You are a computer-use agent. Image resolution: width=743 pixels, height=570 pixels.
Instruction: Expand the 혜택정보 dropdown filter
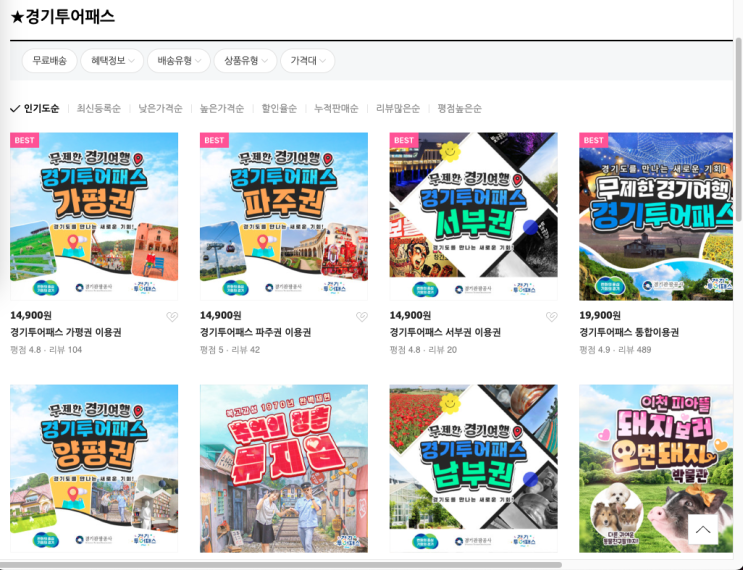112,61
